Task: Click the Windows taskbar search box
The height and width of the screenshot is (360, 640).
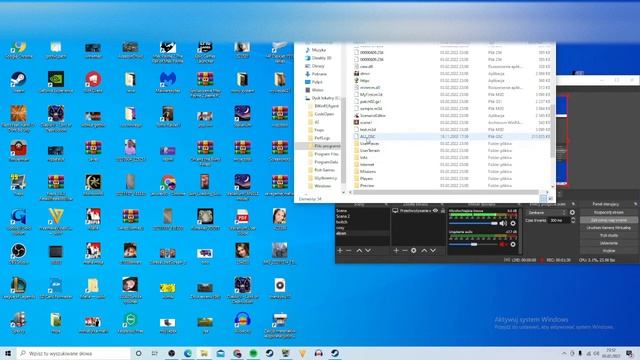Action: click(x=74, y=353)
